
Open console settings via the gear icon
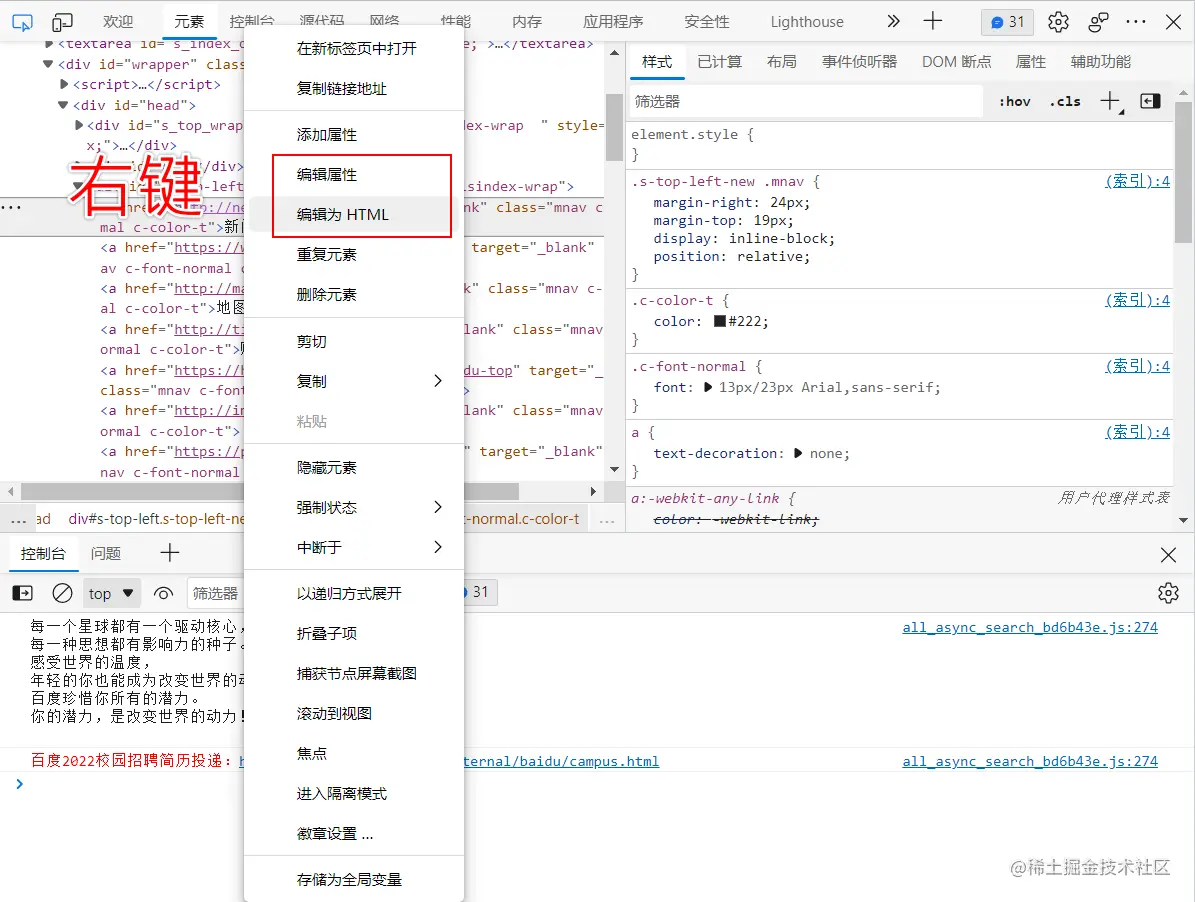pyautogui.click(x=1168, y=592)
